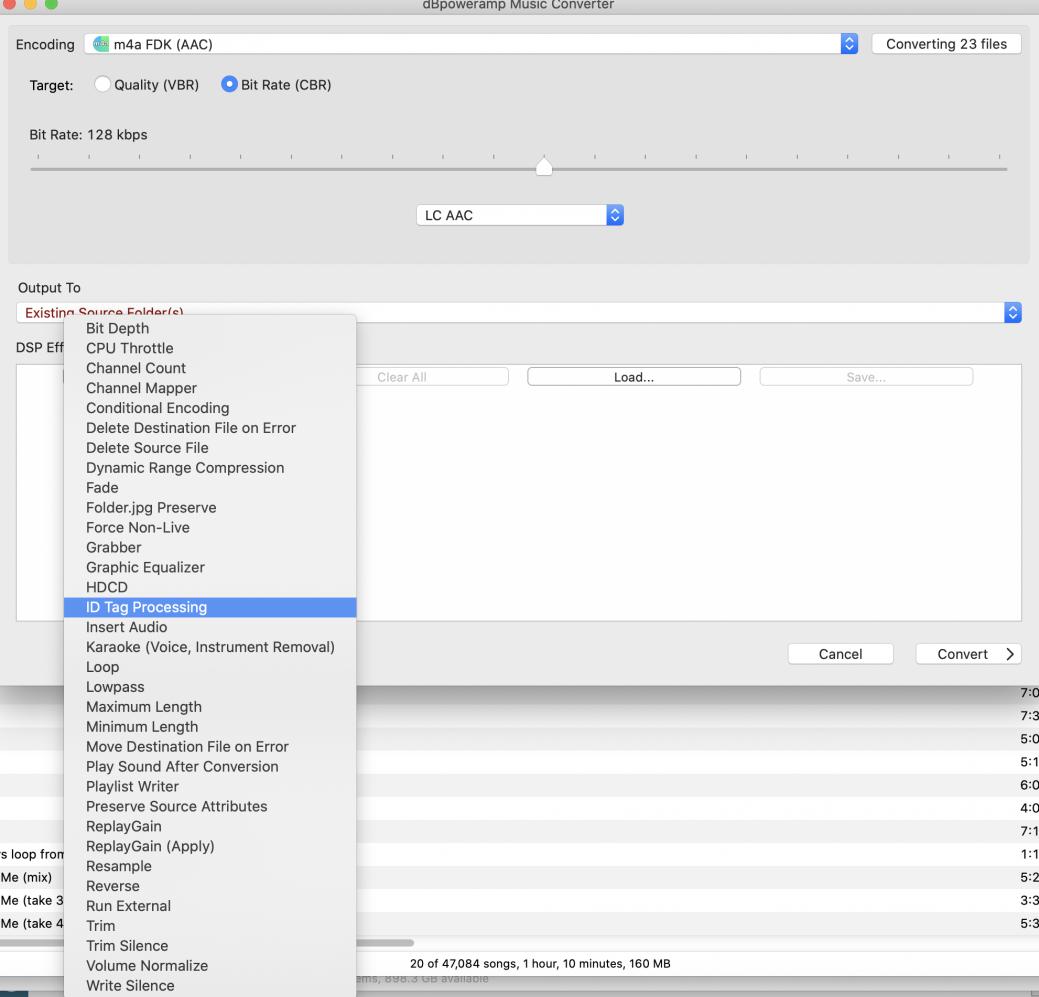Open the Output To folder dropdown
Viewport: 1039px width, 997px height.
coord(1012,313)
